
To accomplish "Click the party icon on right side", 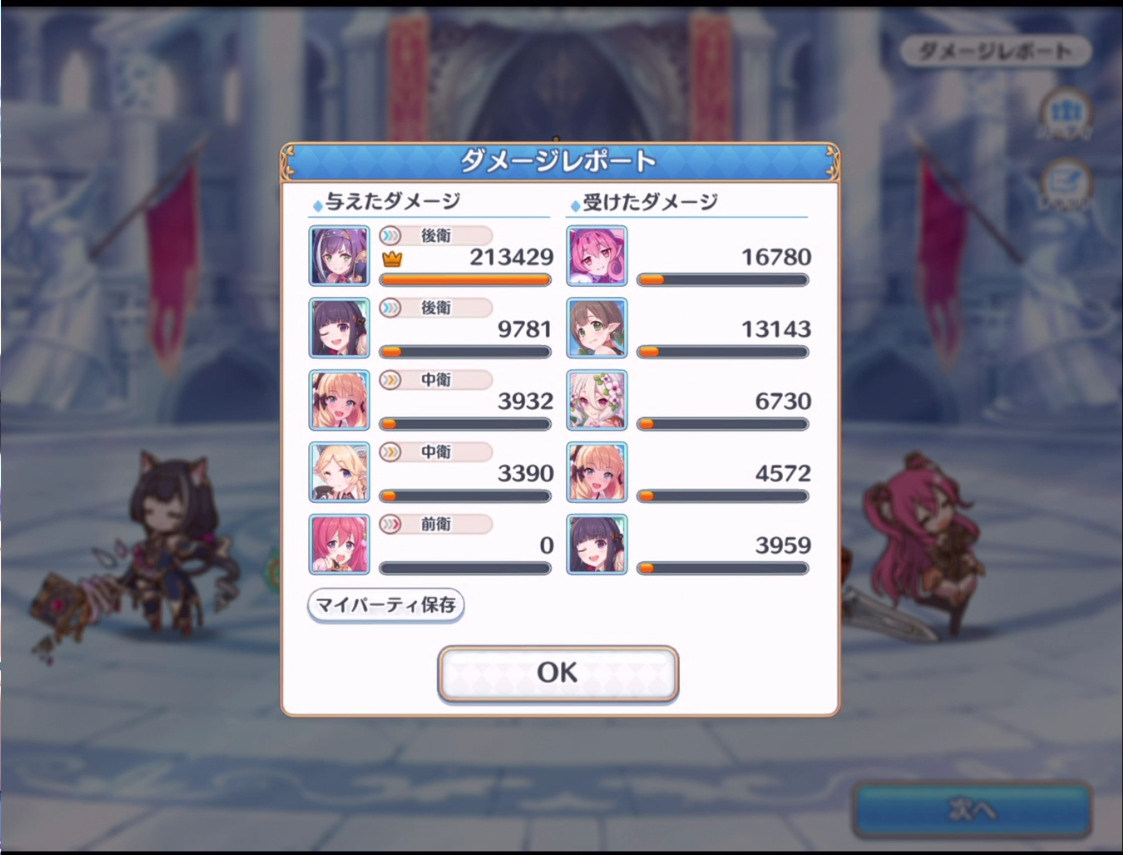I will tap(1066, 113).
